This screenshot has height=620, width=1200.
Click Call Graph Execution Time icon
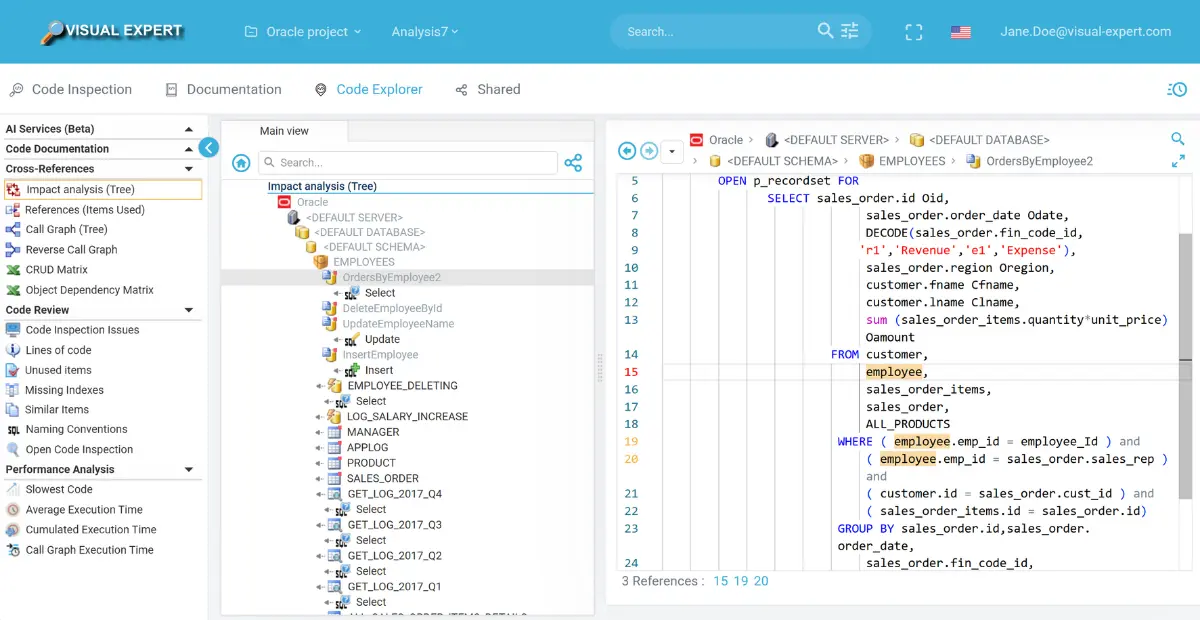coord(13,550)
